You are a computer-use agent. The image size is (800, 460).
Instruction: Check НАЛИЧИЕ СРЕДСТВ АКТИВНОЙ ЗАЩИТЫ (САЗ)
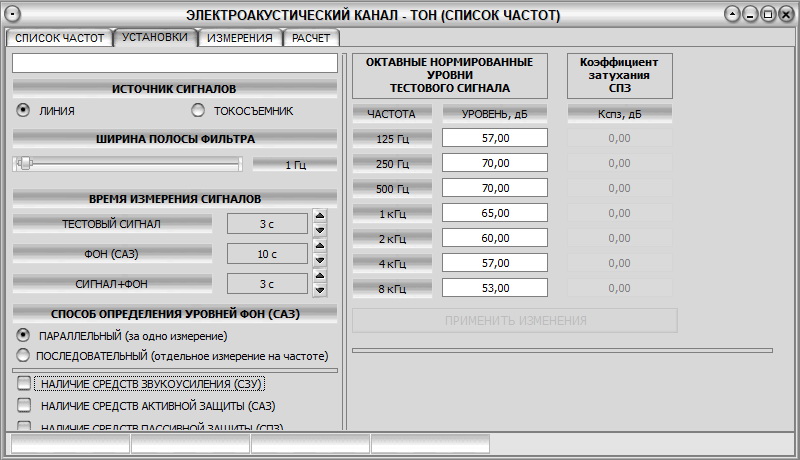pyautogui.click(x=24, y=405)
